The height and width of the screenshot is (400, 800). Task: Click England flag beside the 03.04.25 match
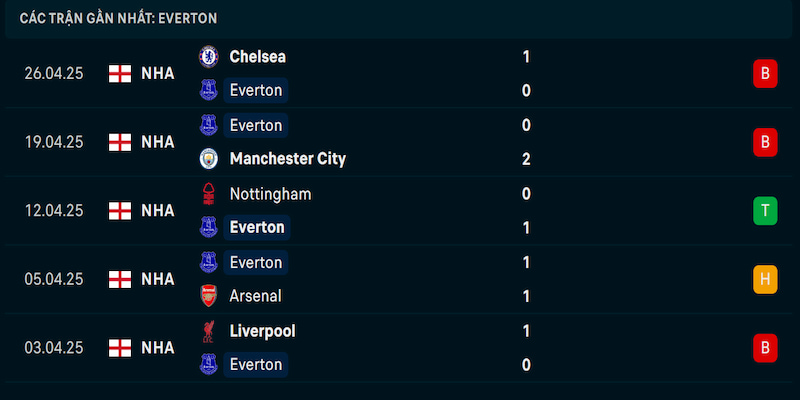(x=120, y=348)
